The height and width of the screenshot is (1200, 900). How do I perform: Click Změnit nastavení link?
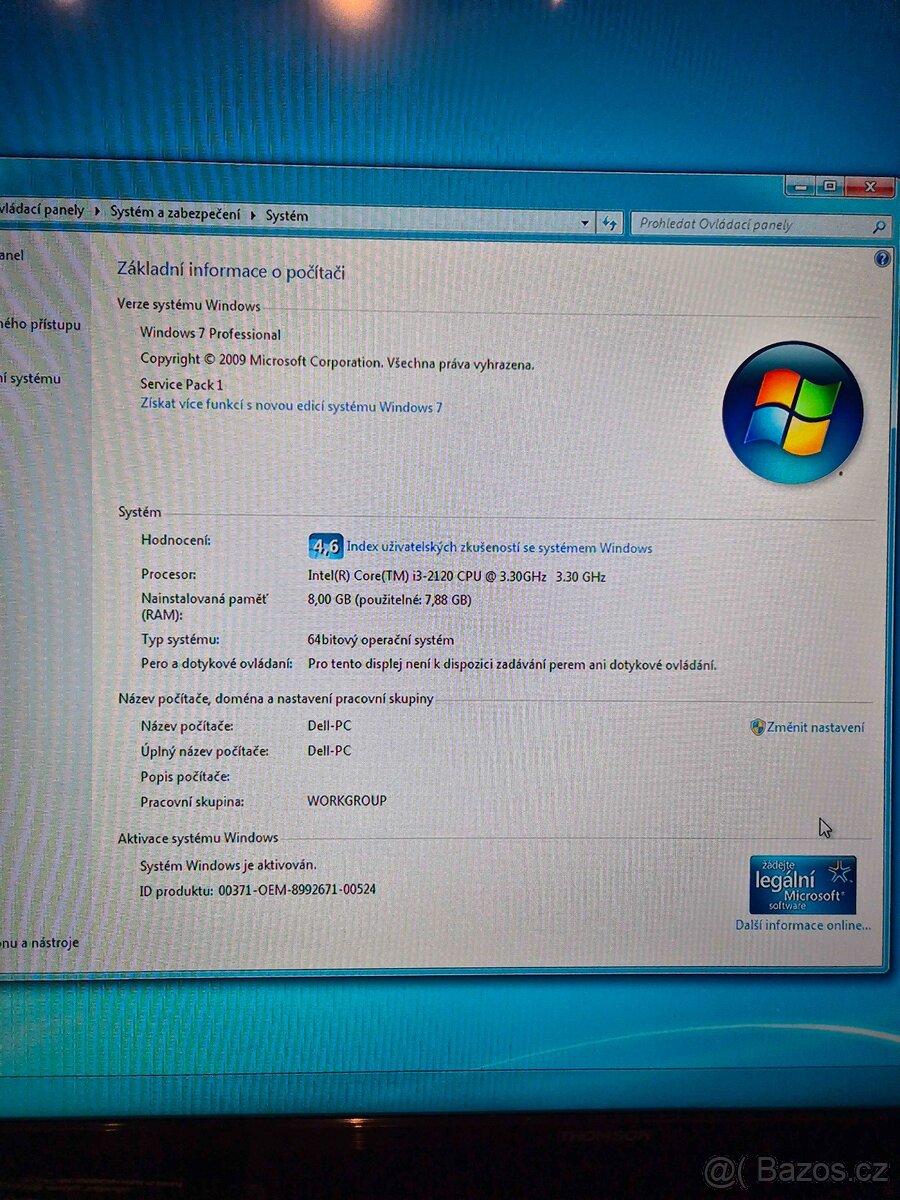[815, 728]
